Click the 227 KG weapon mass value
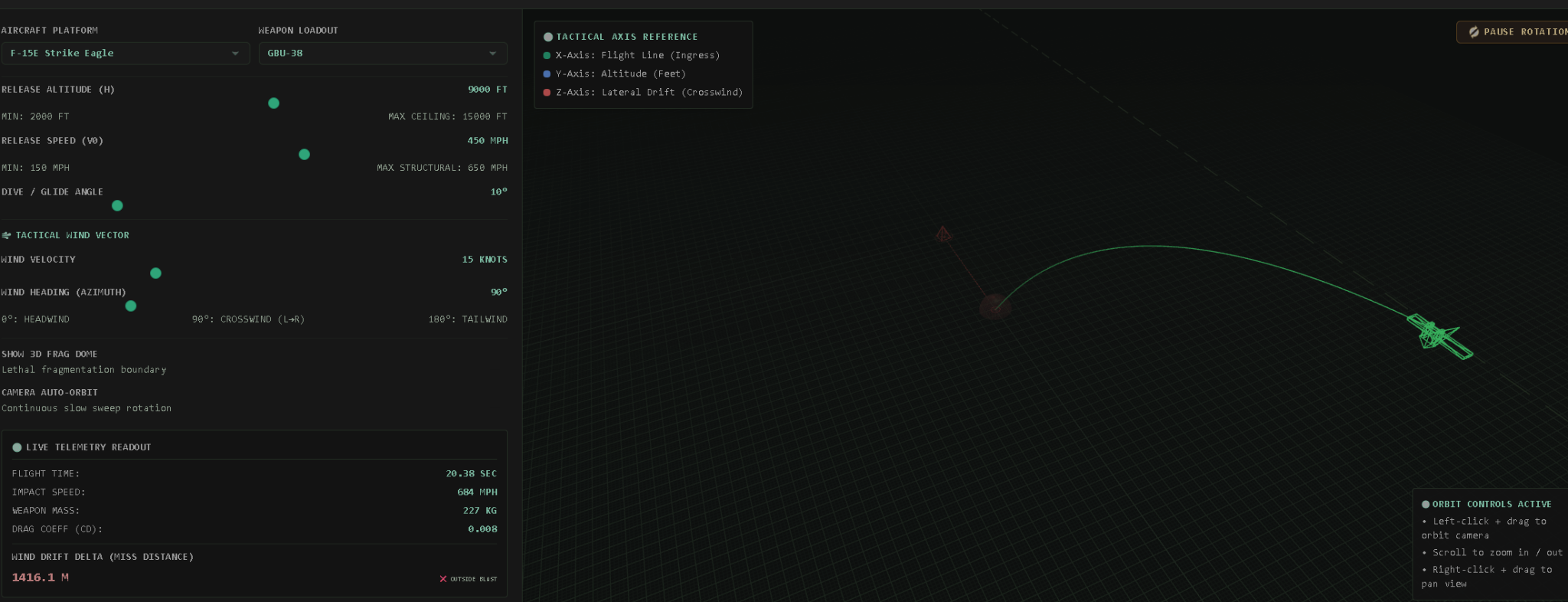The image size is (1568, 602). pyautogui.click(x=480, y=511)
